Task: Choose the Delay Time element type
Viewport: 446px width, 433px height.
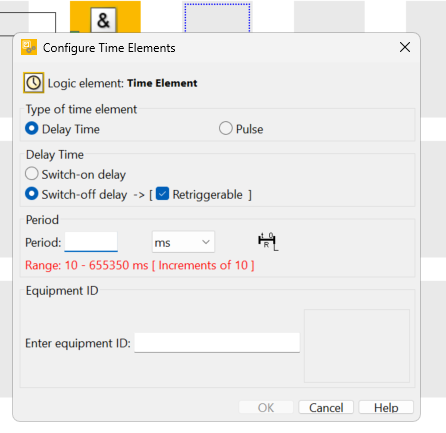Action: click(62, 129)
